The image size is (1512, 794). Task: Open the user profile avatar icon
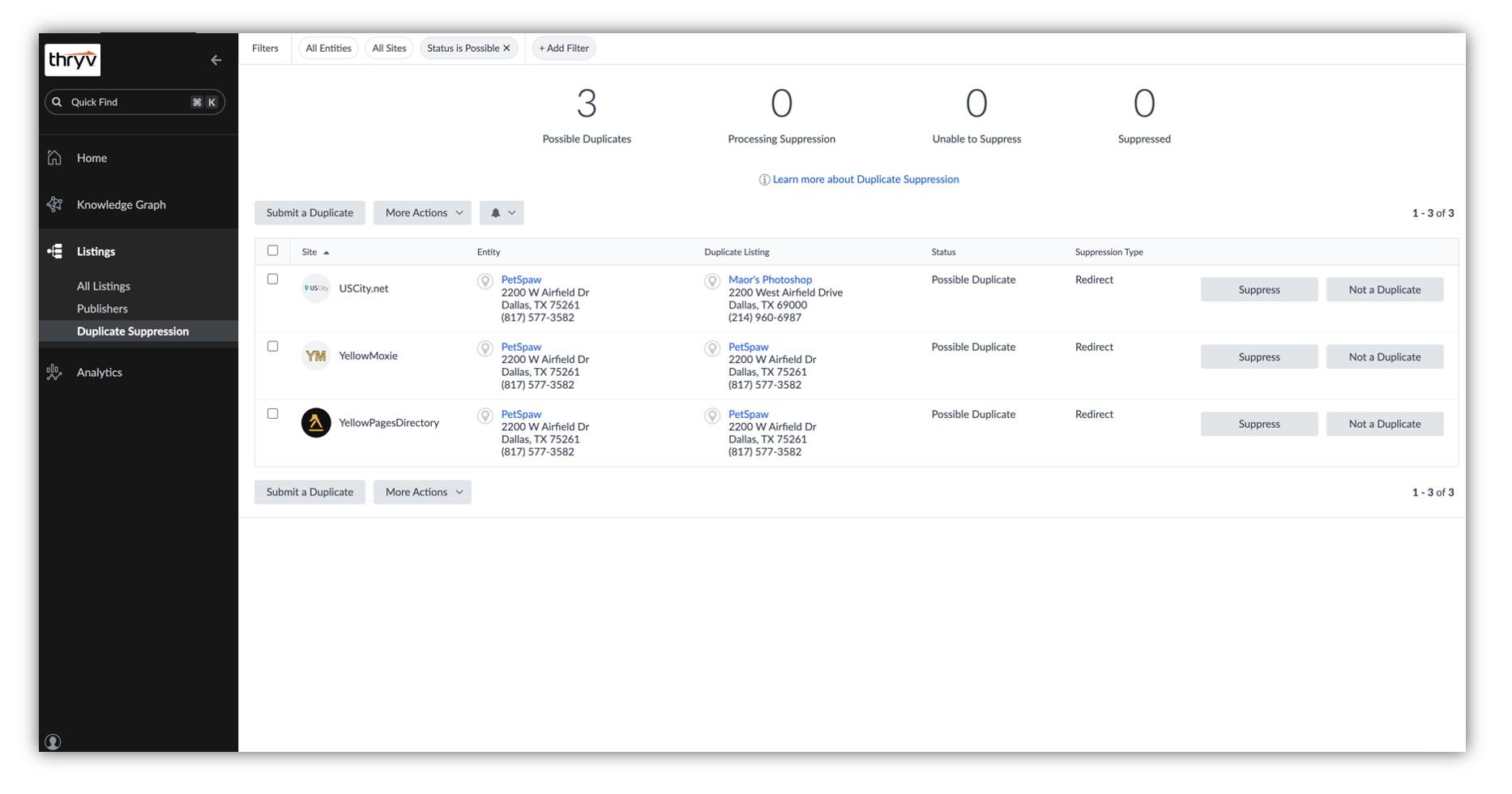[x=53, y=741]
